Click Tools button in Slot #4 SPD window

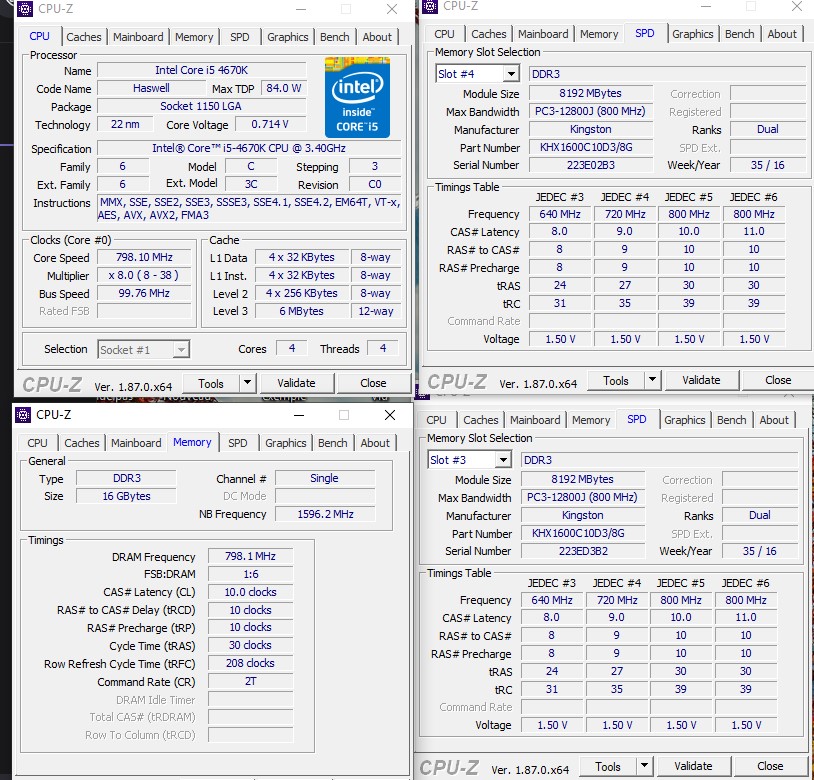(616, 380)
